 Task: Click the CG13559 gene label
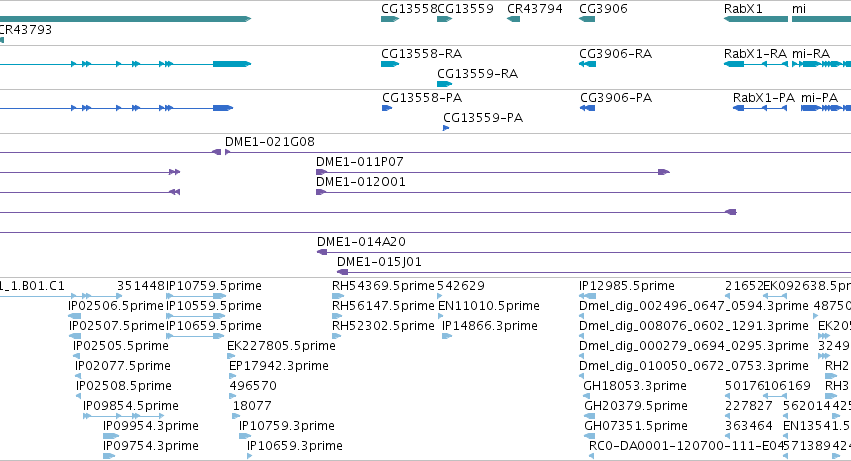pos(465,9)
